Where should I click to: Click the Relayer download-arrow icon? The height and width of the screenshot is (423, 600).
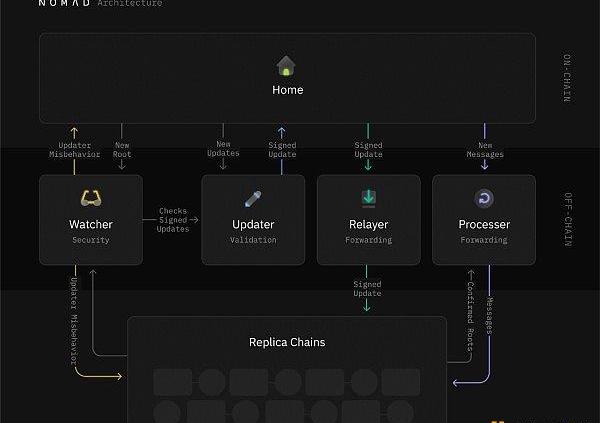[368, 198]
